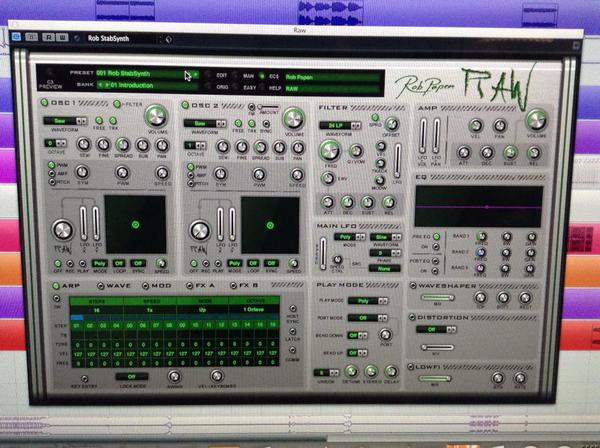Click the preset name field 001 Rob StabSynth
The image size is (600, 448).
click(x=140, y=73)
